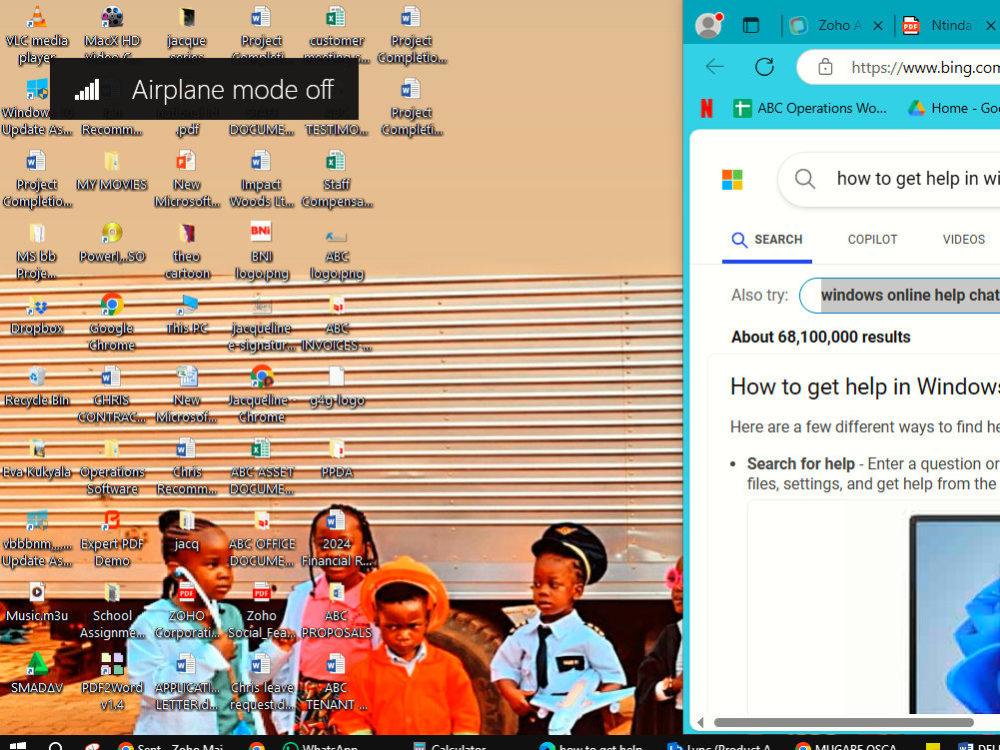Open Operations Software folder

tap(112, 467)
